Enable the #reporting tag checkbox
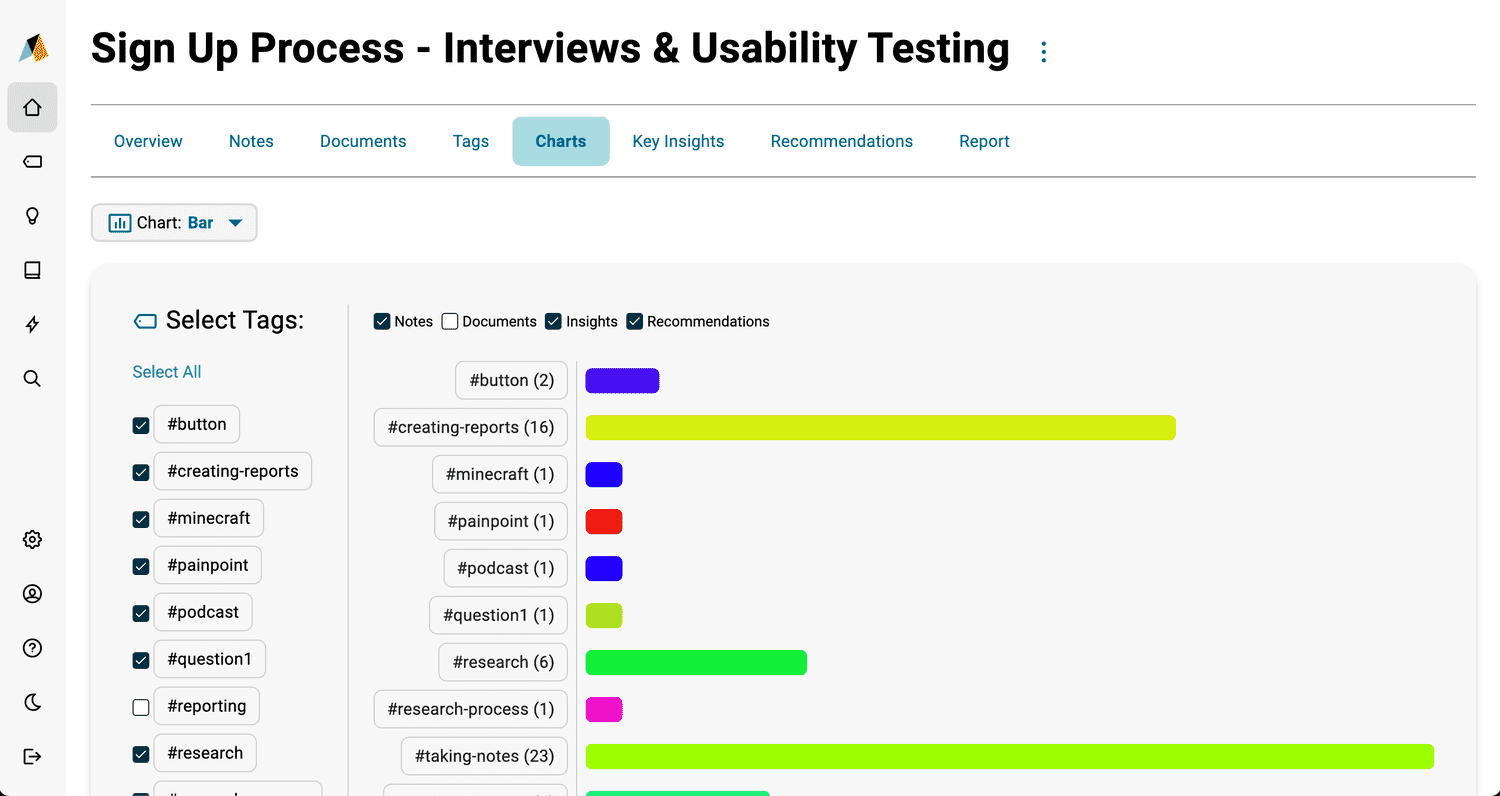Image resolution: width=1500 pixels, height=796 pixels. tap(140, 706)
